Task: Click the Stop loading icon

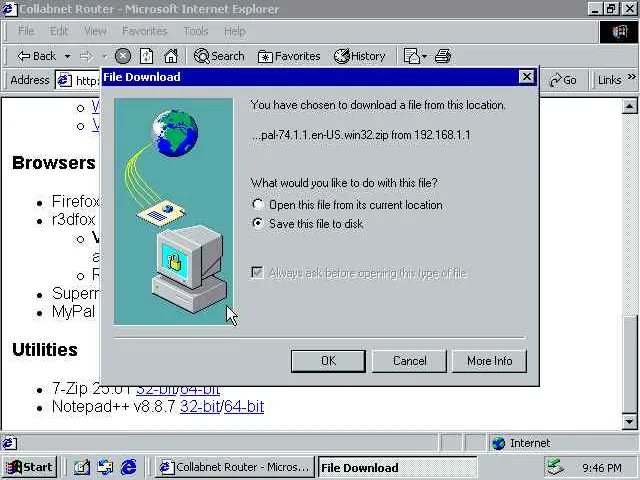Action: [122, 56]
